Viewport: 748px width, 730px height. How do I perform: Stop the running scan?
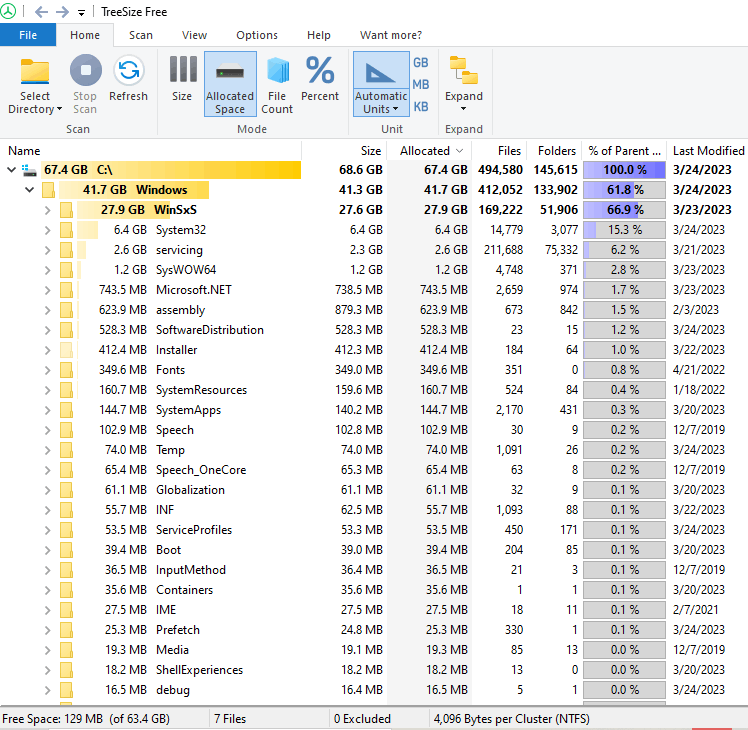click(x=85, y=85)
